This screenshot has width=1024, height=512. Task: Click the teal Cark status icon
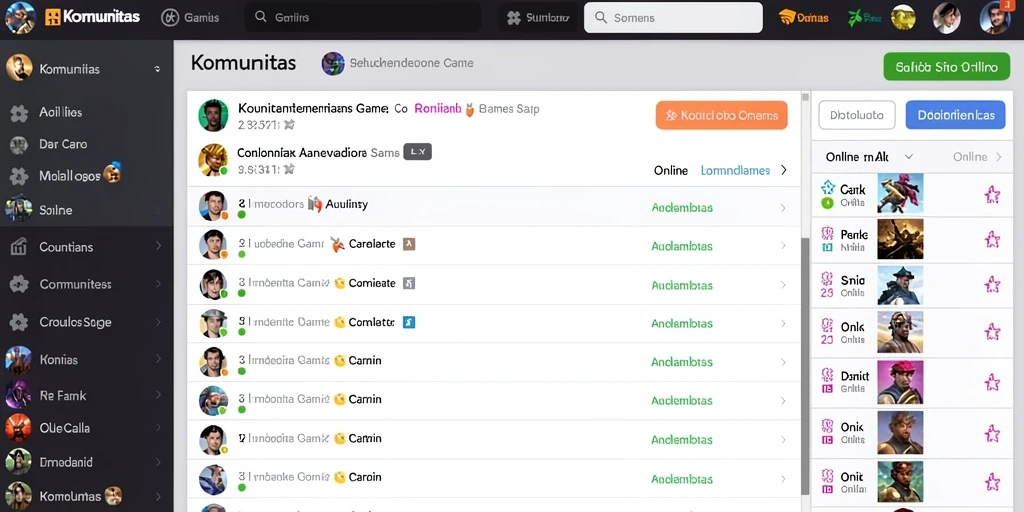coord(827,188)
